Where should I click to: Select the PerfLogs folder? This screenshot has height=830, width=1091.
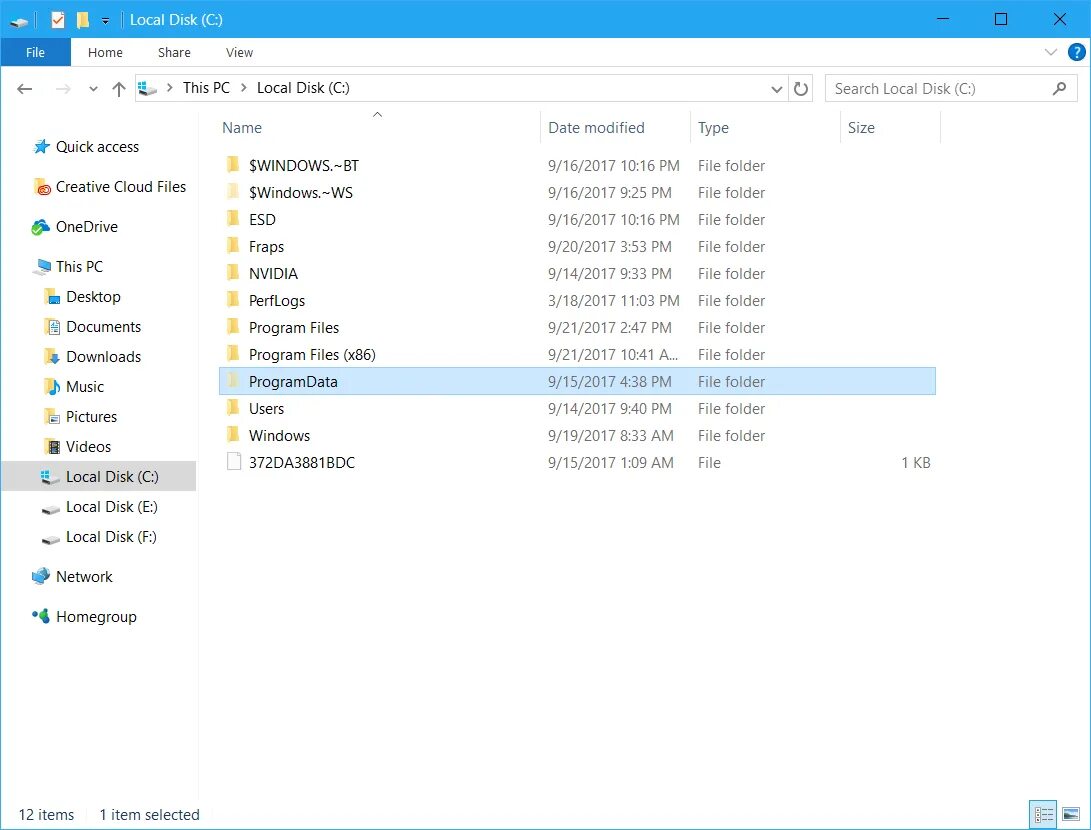[x=578, y=301]
